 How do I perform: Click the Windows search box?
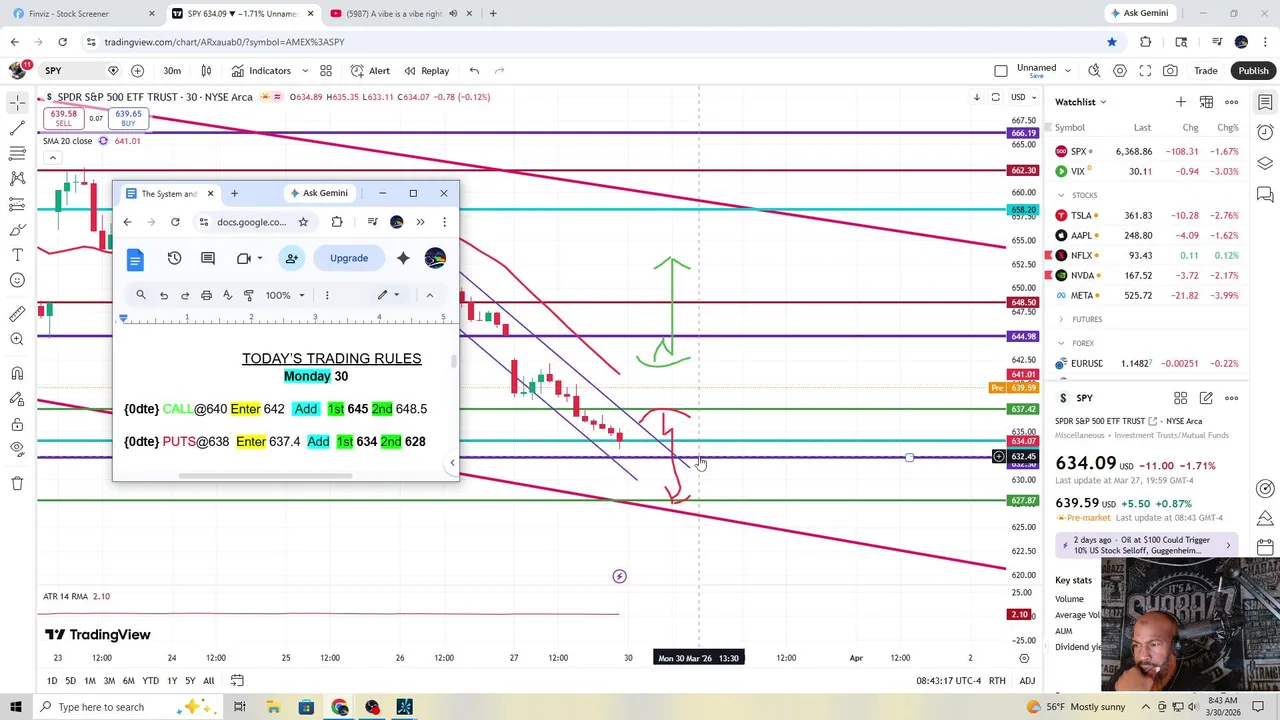pyautogui.click(x=100, y=707)
